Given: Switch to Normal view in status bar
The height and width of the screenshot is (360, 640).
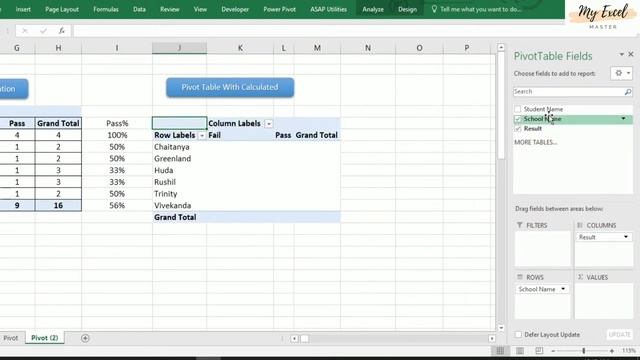Looking at the screenshot, I should coord(500,351).
